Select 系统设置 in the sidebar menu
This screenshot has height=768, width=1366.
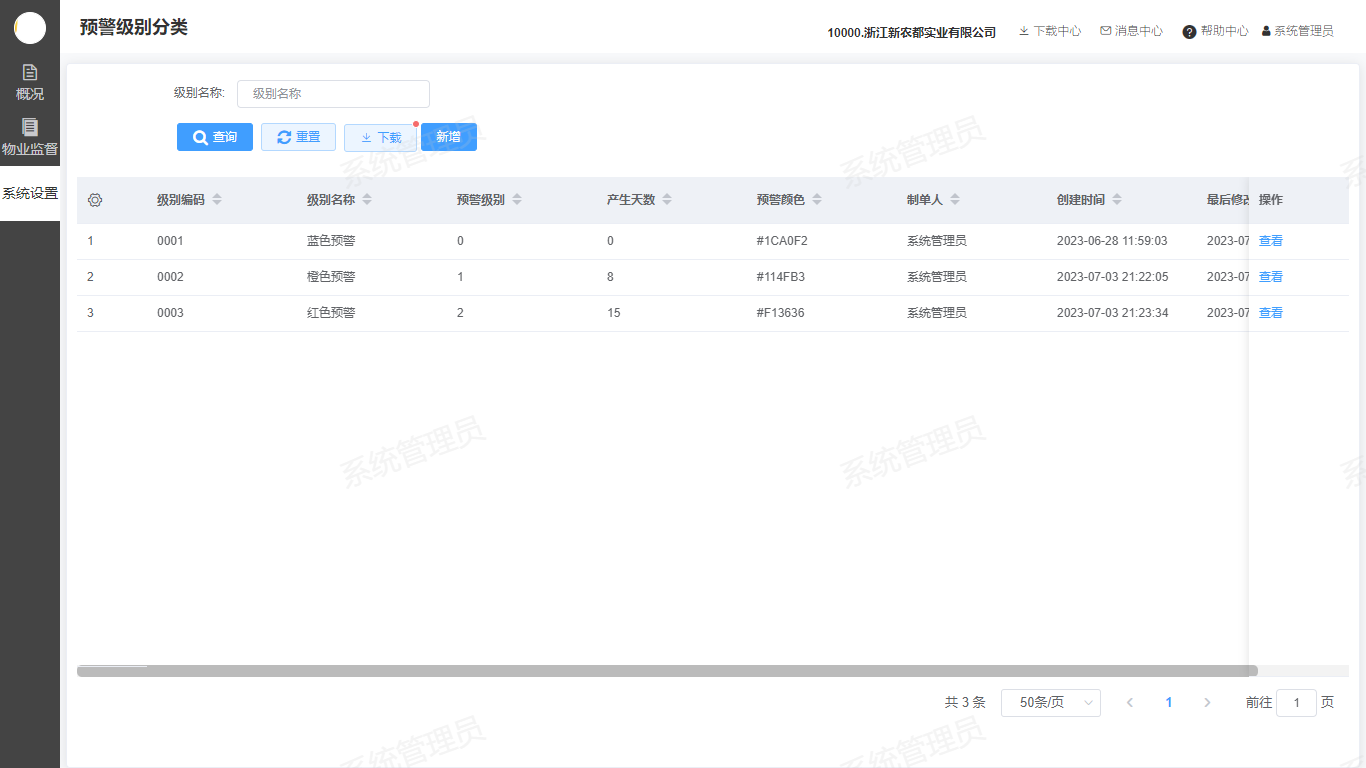coord(30,193)
